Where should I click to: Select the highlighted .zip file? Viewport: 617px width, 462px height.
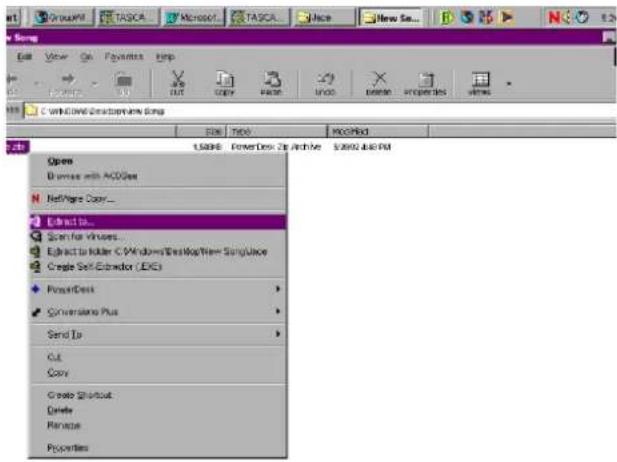click(x=17, y=147)
